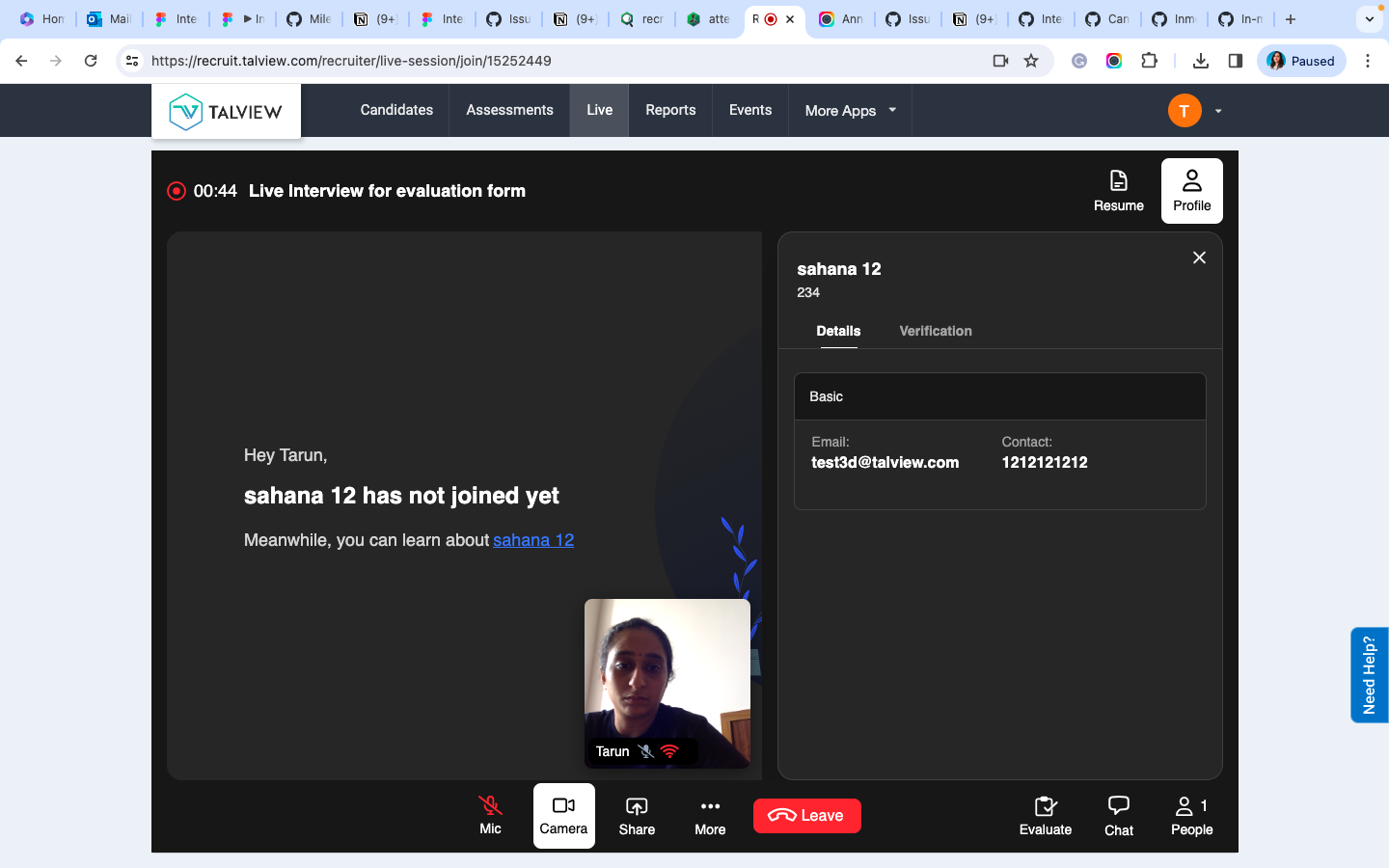Switch to the recr browser tab
1389x868 pixels.
click(x=641, y=19)
